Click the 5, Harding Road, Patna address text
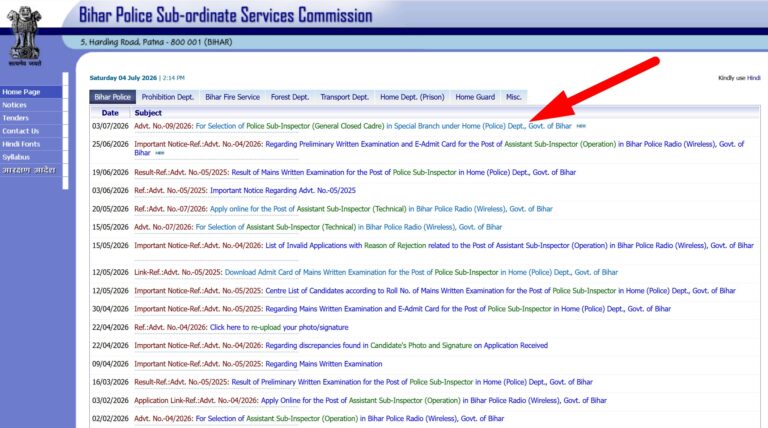 156,42
